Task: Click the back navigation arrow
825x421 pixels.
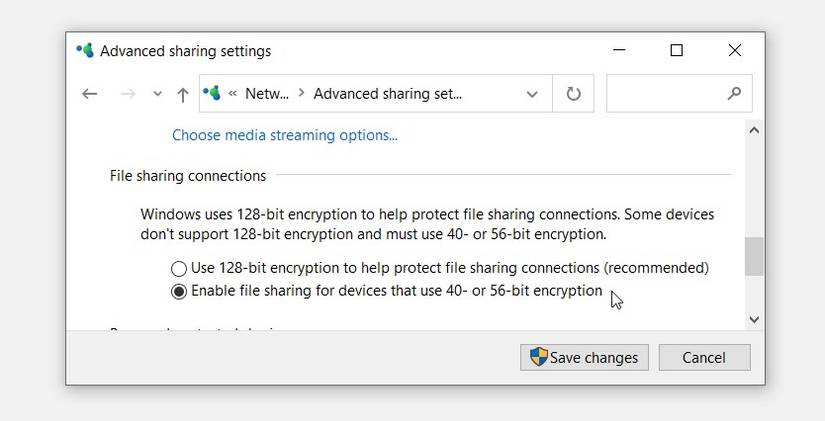Action: point(90,94)
